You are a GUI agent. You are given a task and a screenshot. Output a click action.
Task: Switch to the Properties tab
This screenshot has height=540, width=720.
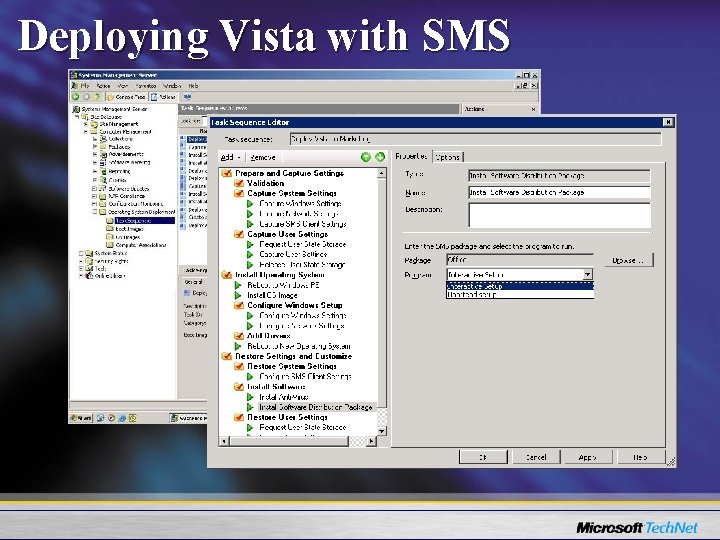tap(411, 156)
